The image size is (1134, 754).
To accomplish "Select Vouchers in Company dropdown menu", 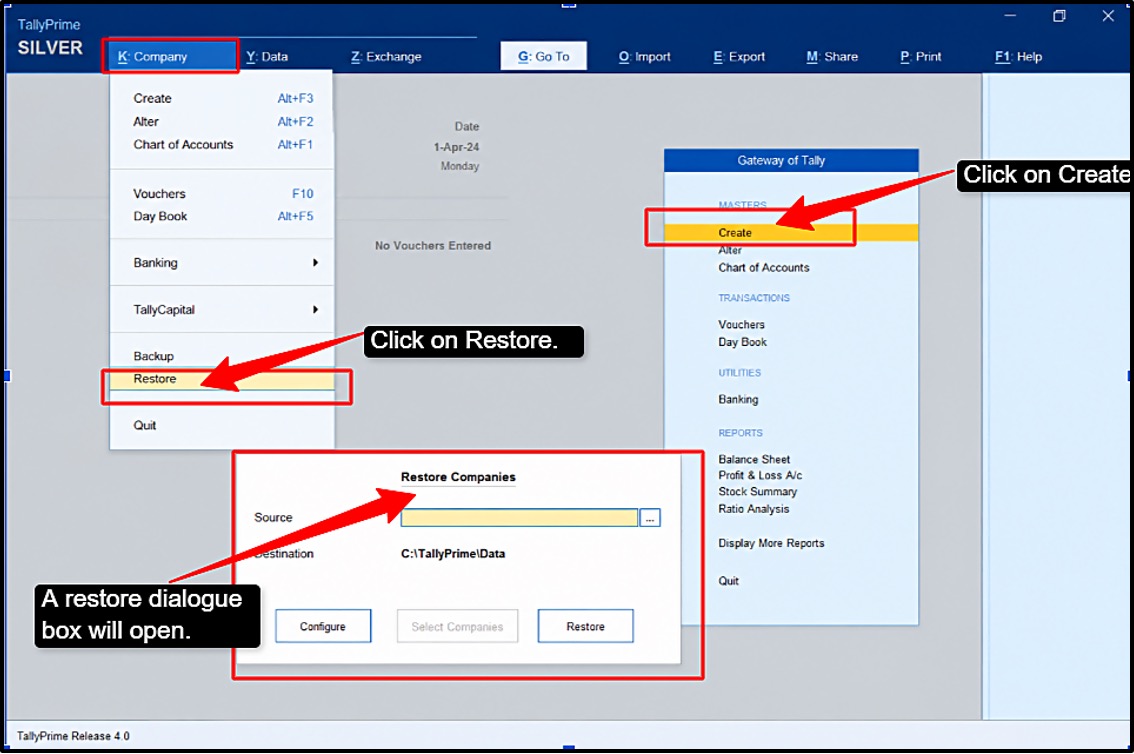I will click(221, 194).
